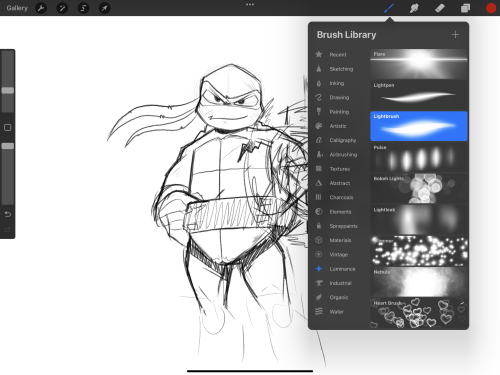Screen dimensions: 500x375
Task: Tap the three-dot multitasking menu
Action: click(x=250, y=4)
